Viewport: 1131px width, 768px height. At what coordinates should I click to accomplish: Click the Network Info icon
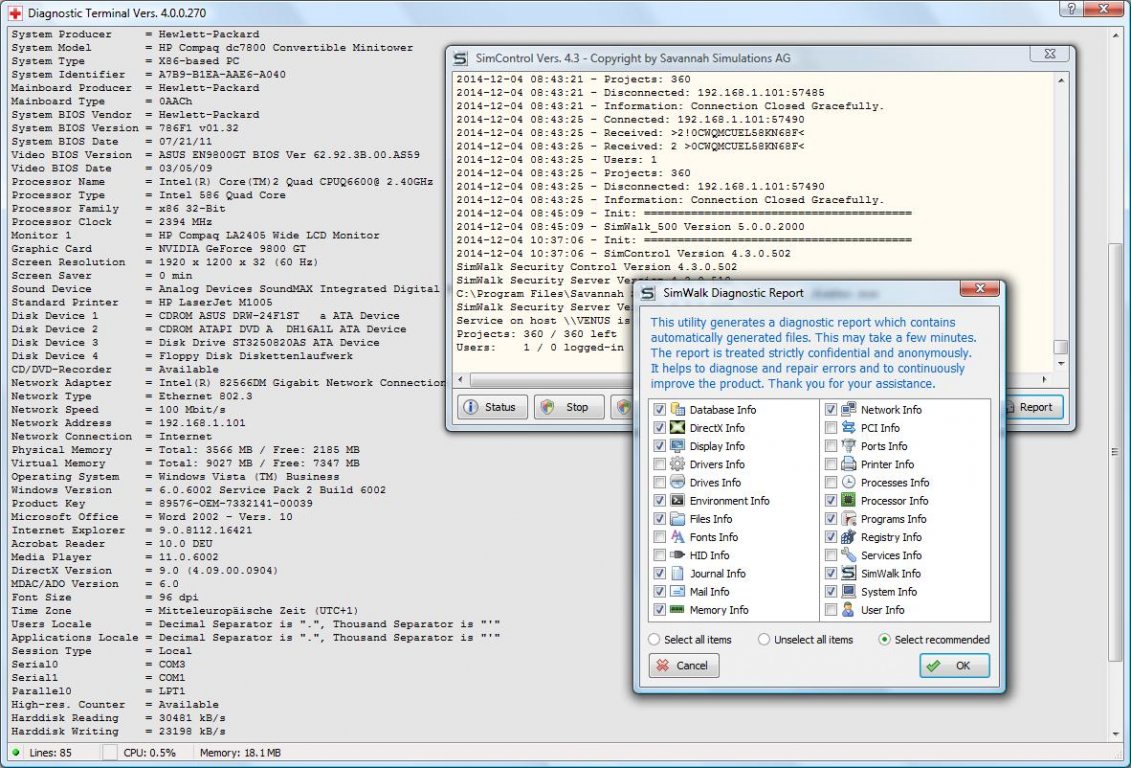(849, 410)
